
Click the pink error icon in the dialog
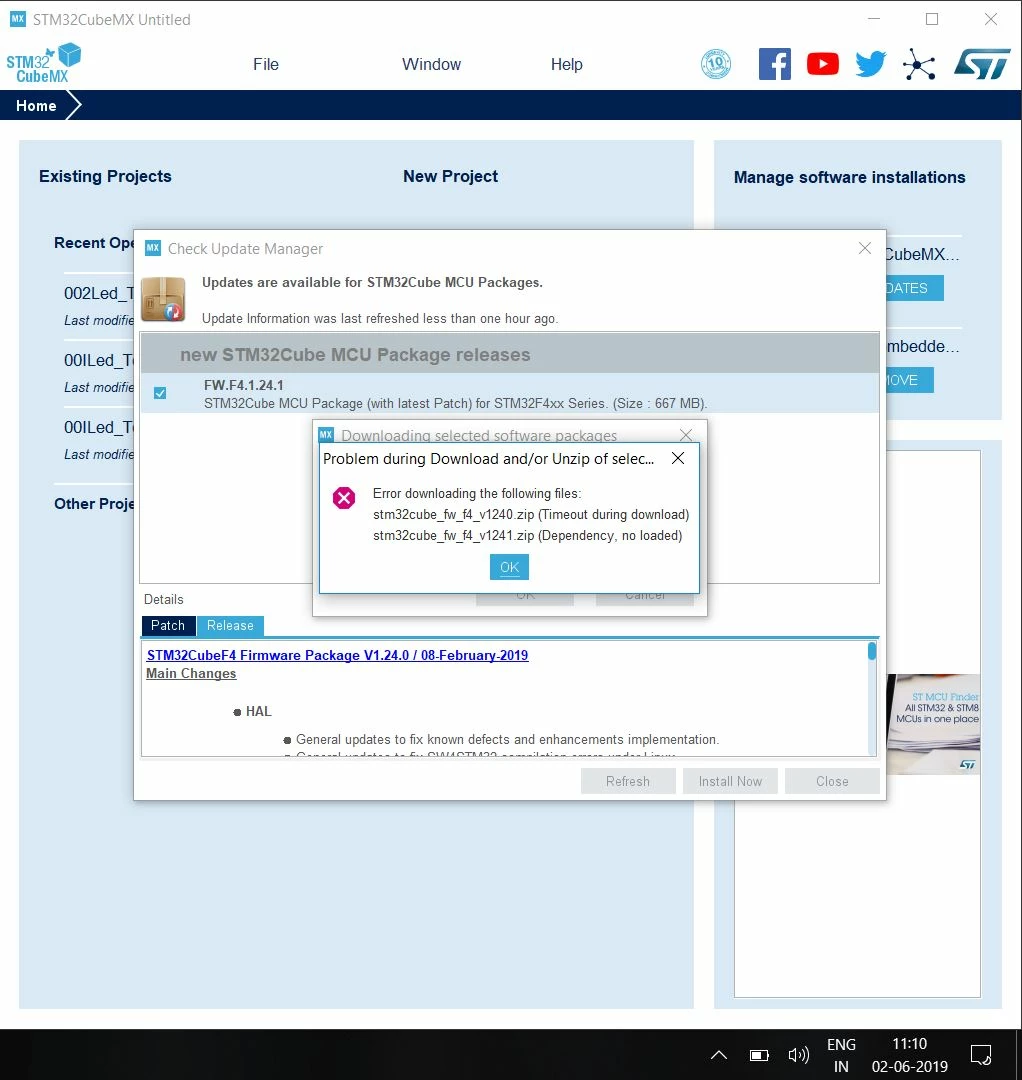344,497
